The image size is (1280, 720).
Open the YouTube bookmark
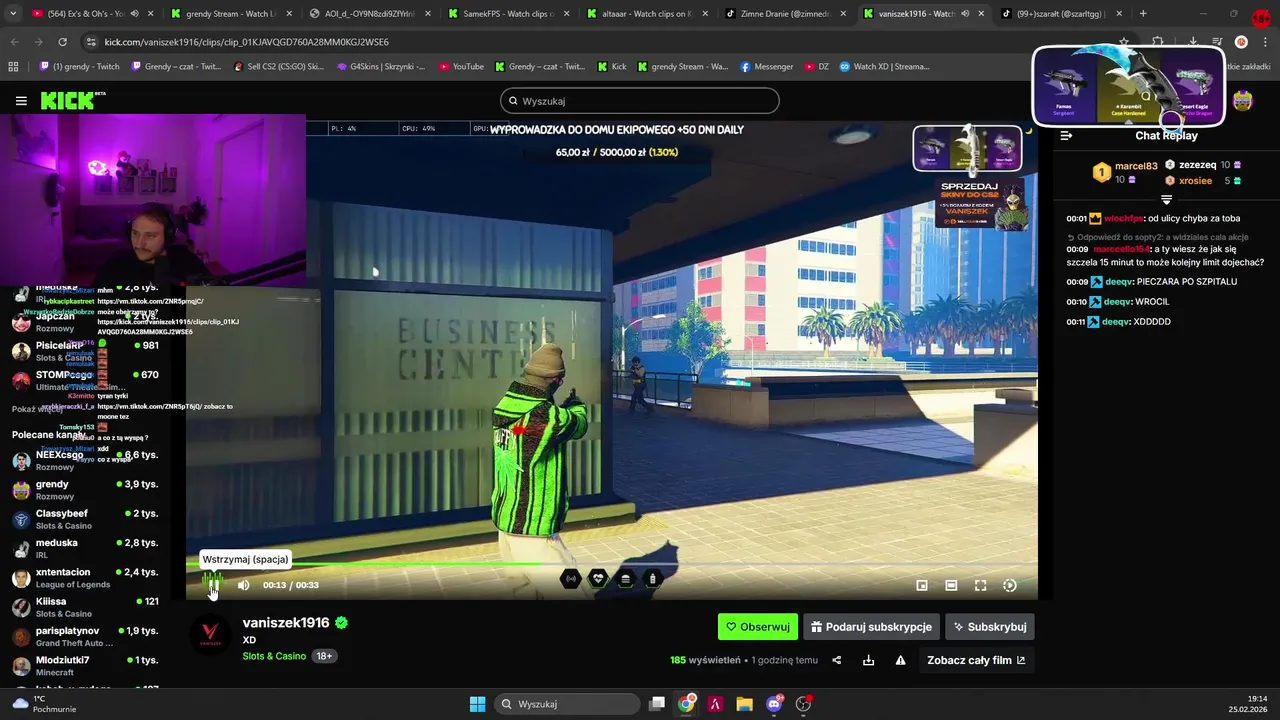coord(460,67)
